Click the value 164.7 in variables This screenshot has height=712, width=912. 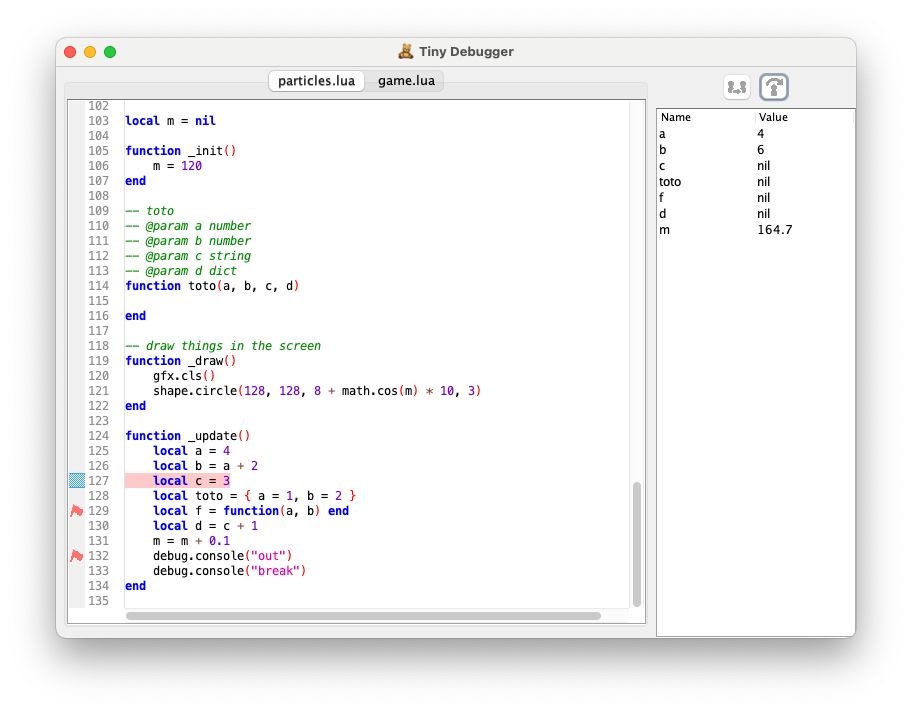coord(775,230)
